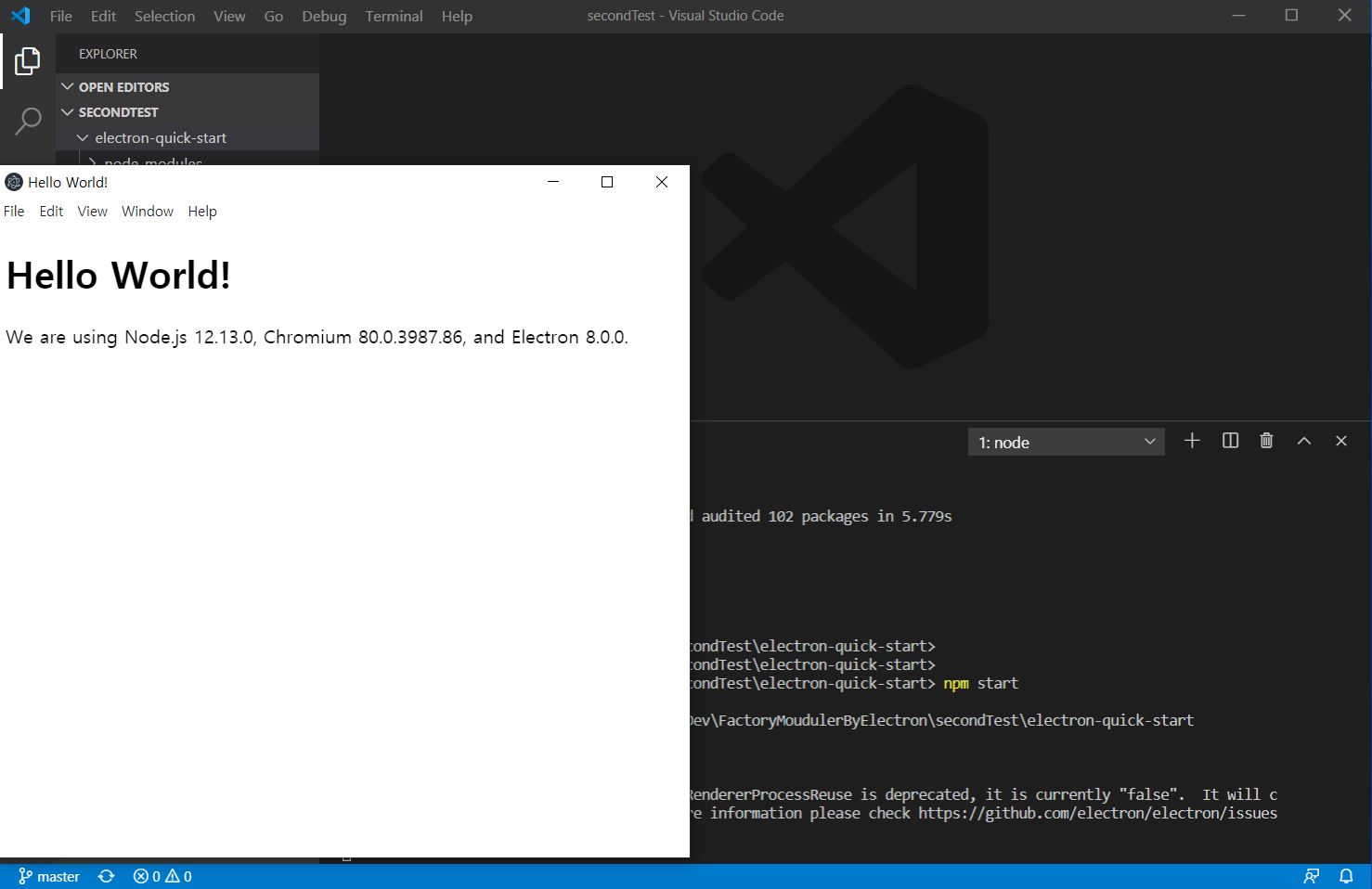
Task: Open VS Code Go menu
Action: 274,16
